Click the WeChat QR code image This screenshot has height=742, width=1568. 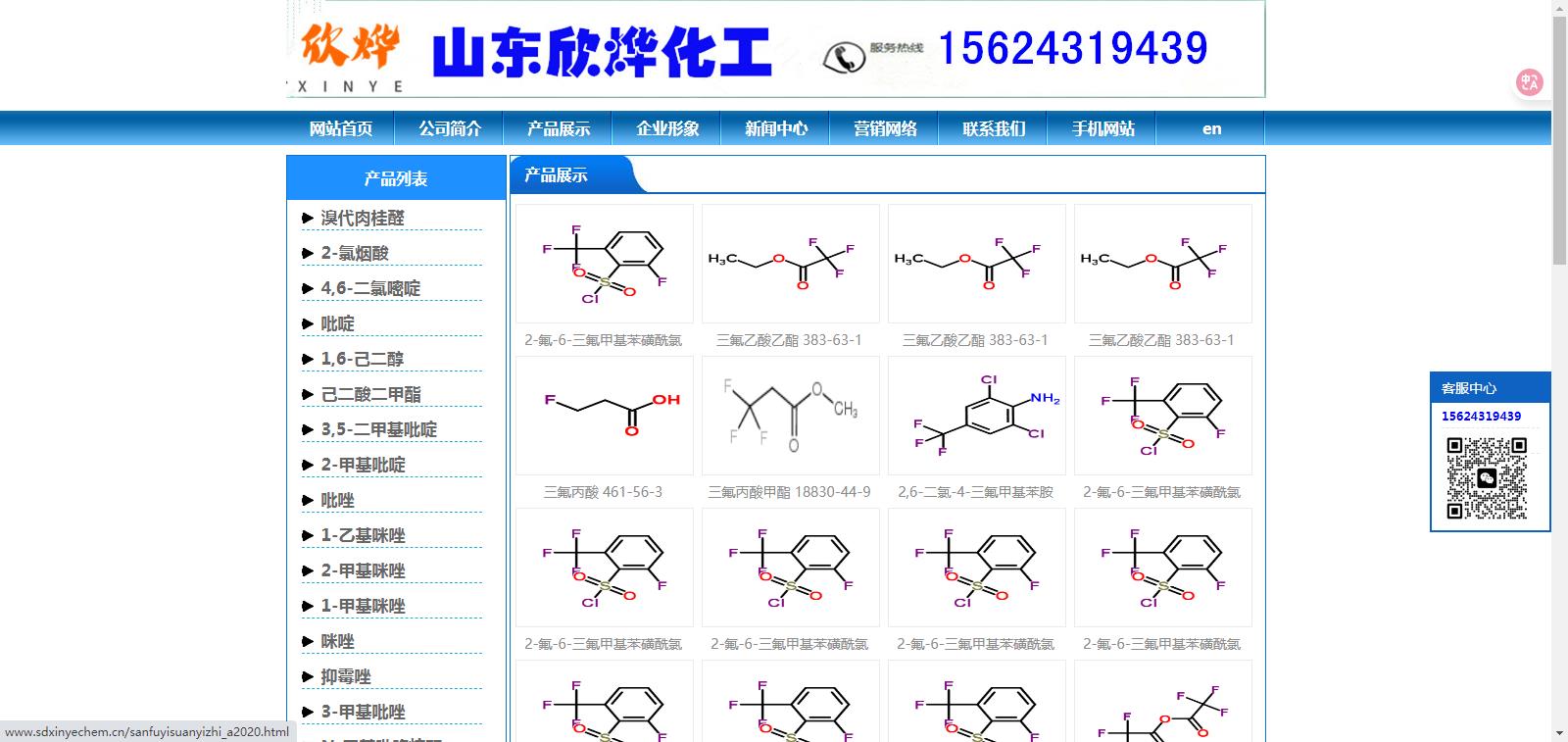[x=1487, y=478]
